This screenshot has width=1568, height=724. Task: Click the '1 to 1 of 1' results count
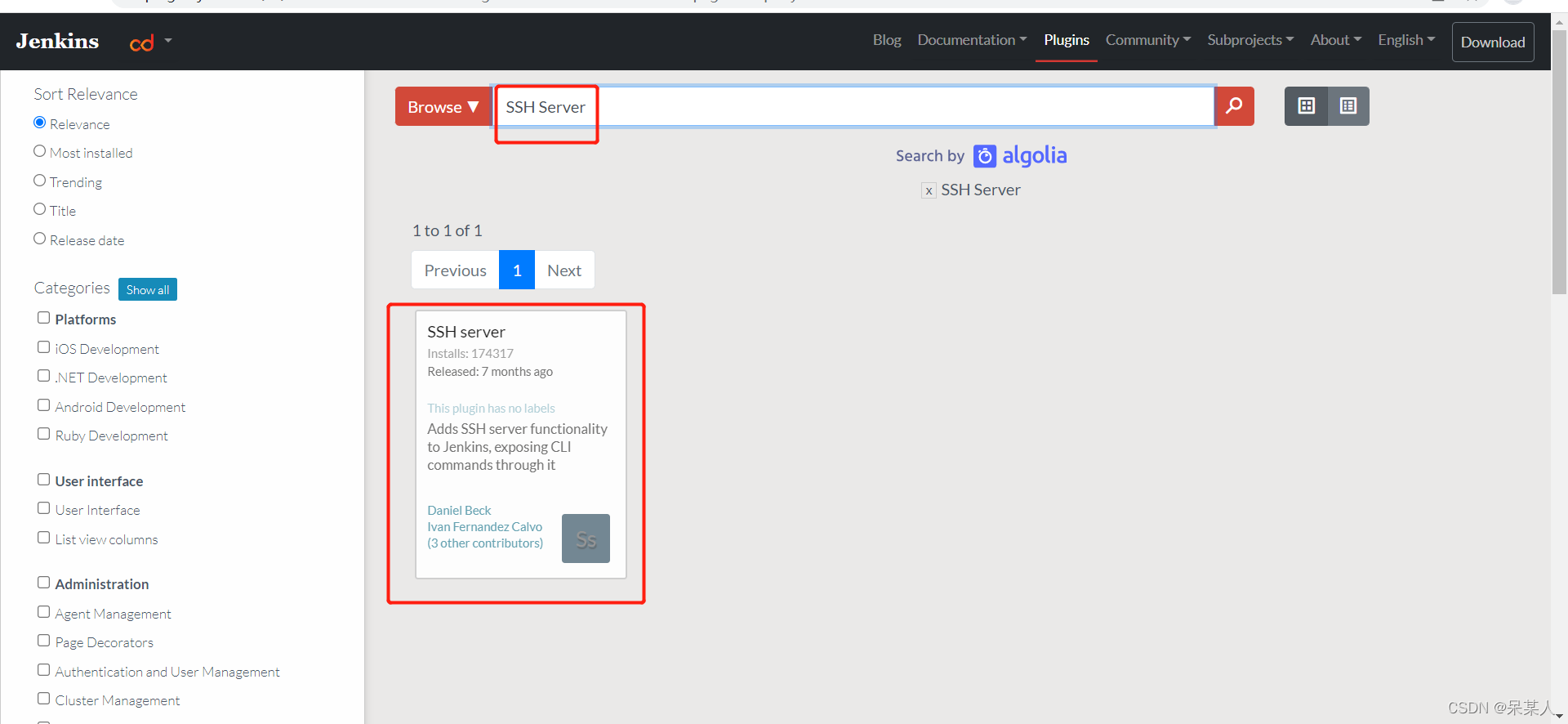448,230
